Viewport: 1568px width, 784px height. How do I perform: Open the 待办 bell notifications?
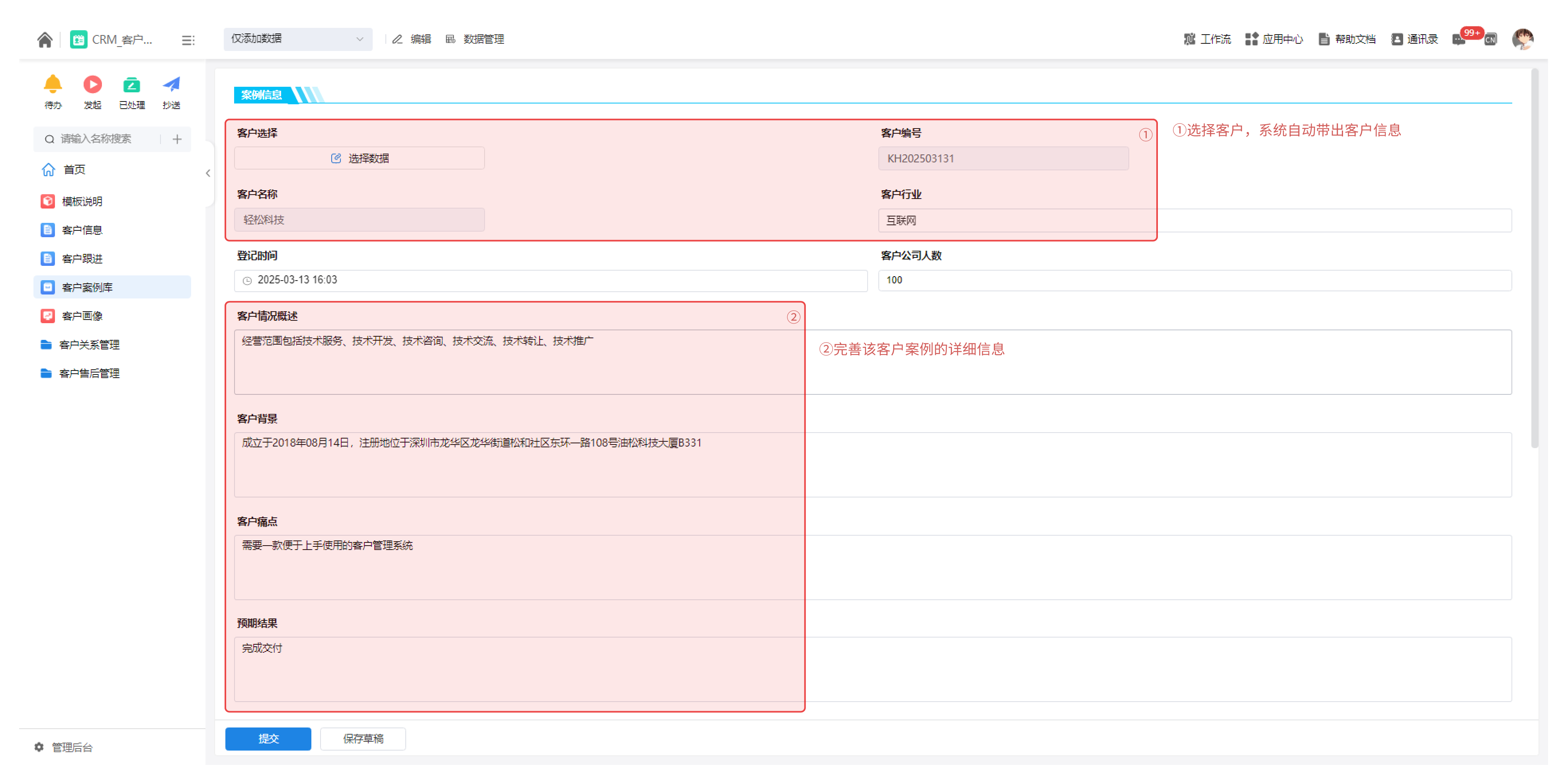[53, 84]
